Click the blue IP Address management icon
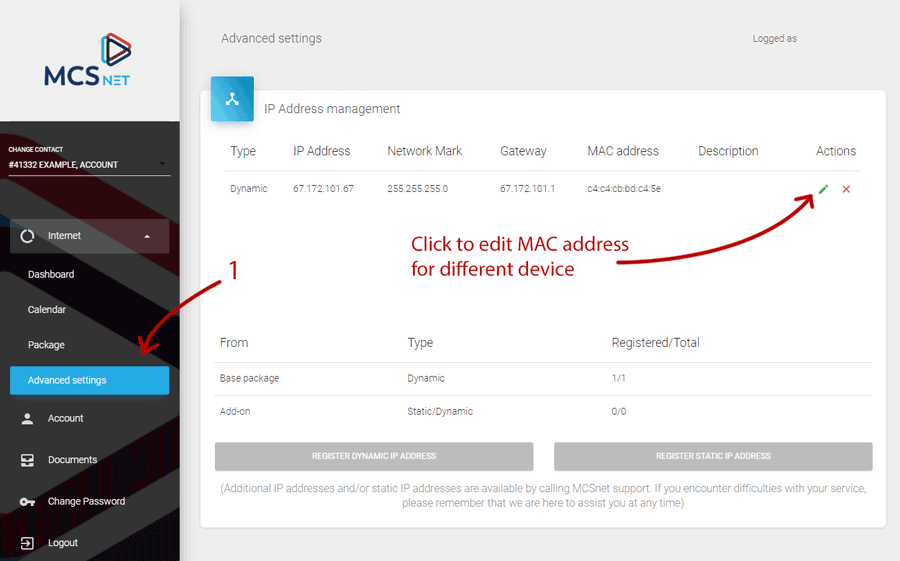Viewport: 900px width, 561px height. (x=232, y=99)
